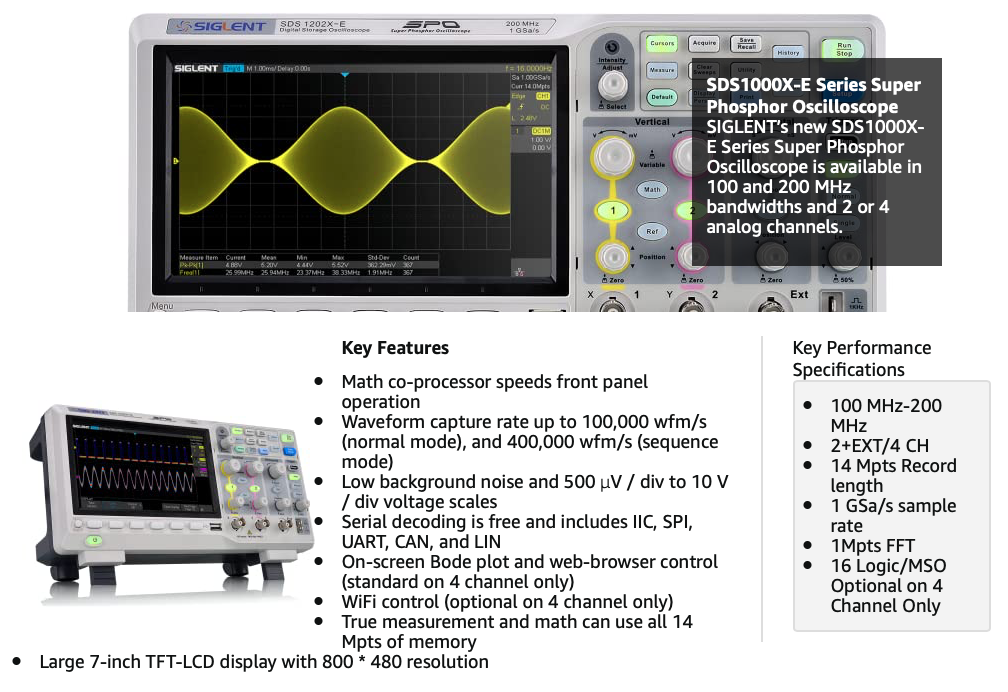Click the 1Mpts FFT spec item

pyautogui.click(x=872, y=545)
